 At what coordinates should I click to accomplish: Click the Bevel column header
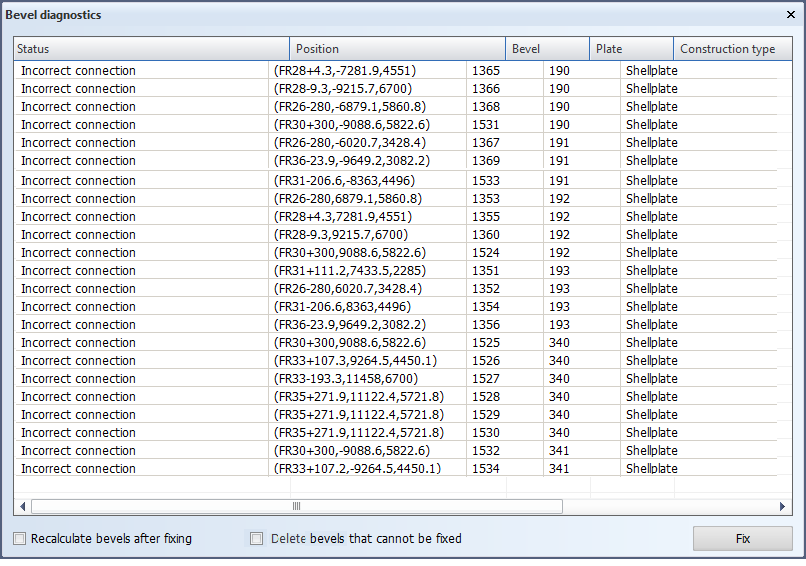pos(546,49)
